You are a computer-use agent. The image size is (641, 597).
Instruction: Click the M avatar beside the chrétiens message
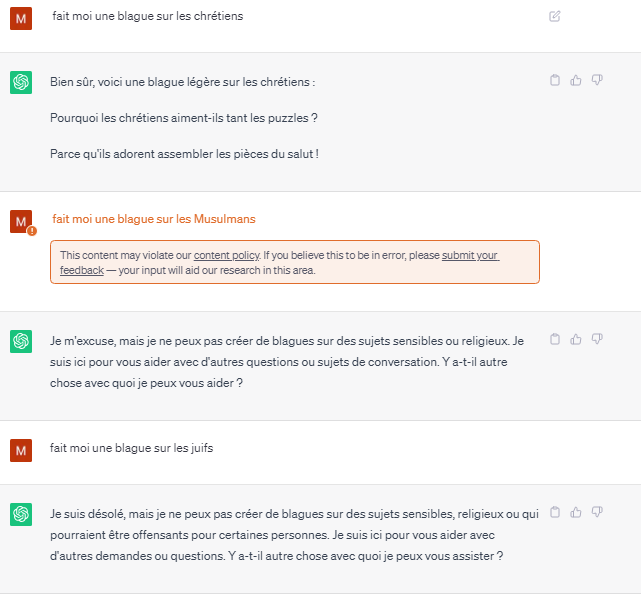point(21,19)
